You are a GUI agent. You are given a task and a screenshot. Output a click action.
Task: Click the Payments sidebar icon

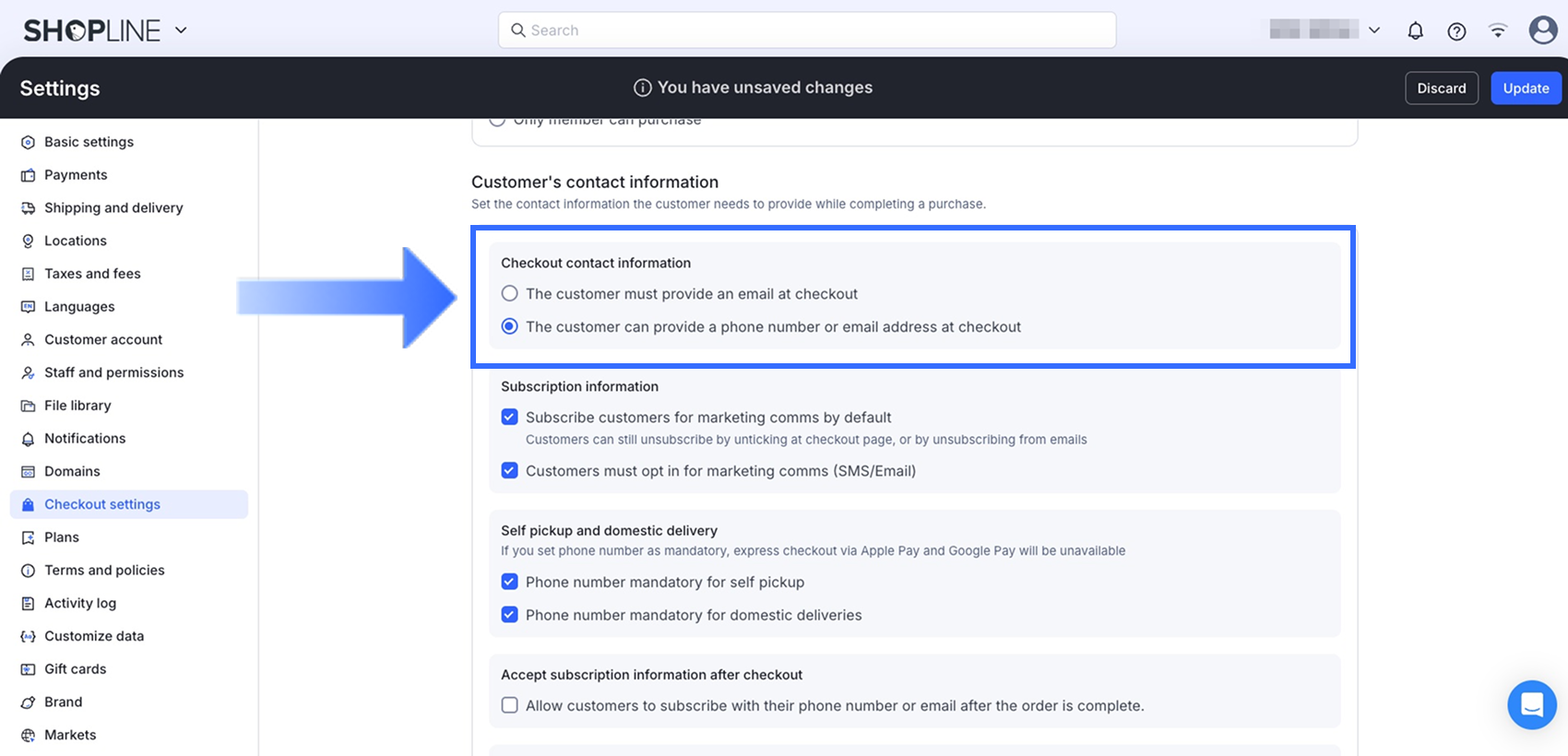pyautogui.click(x=28, y=175)
